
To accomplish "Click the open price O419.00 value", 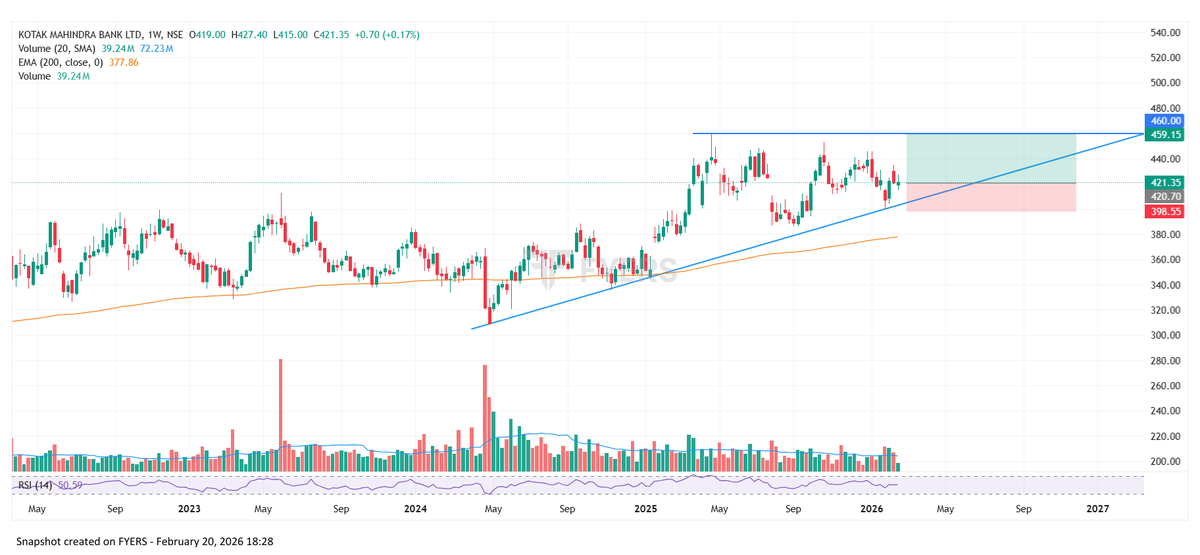I will point(206,34).
